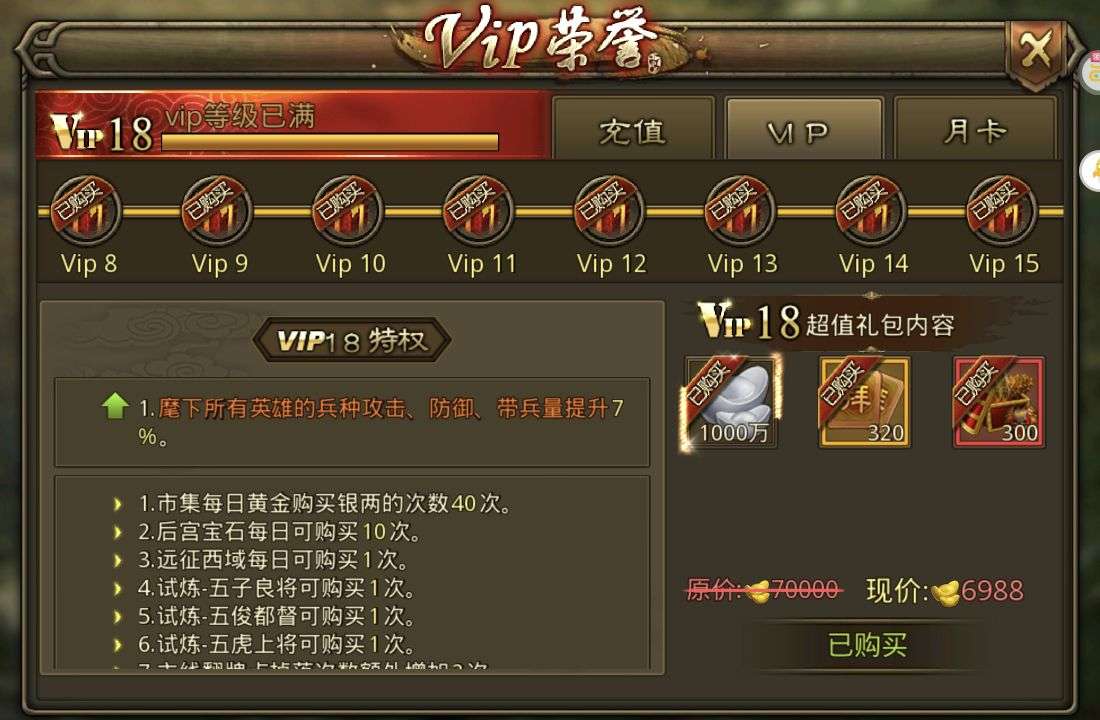1100x720 pixels.
Task: Select the Vip 15 gift pack icon
Action: (x=1002, y=211)
